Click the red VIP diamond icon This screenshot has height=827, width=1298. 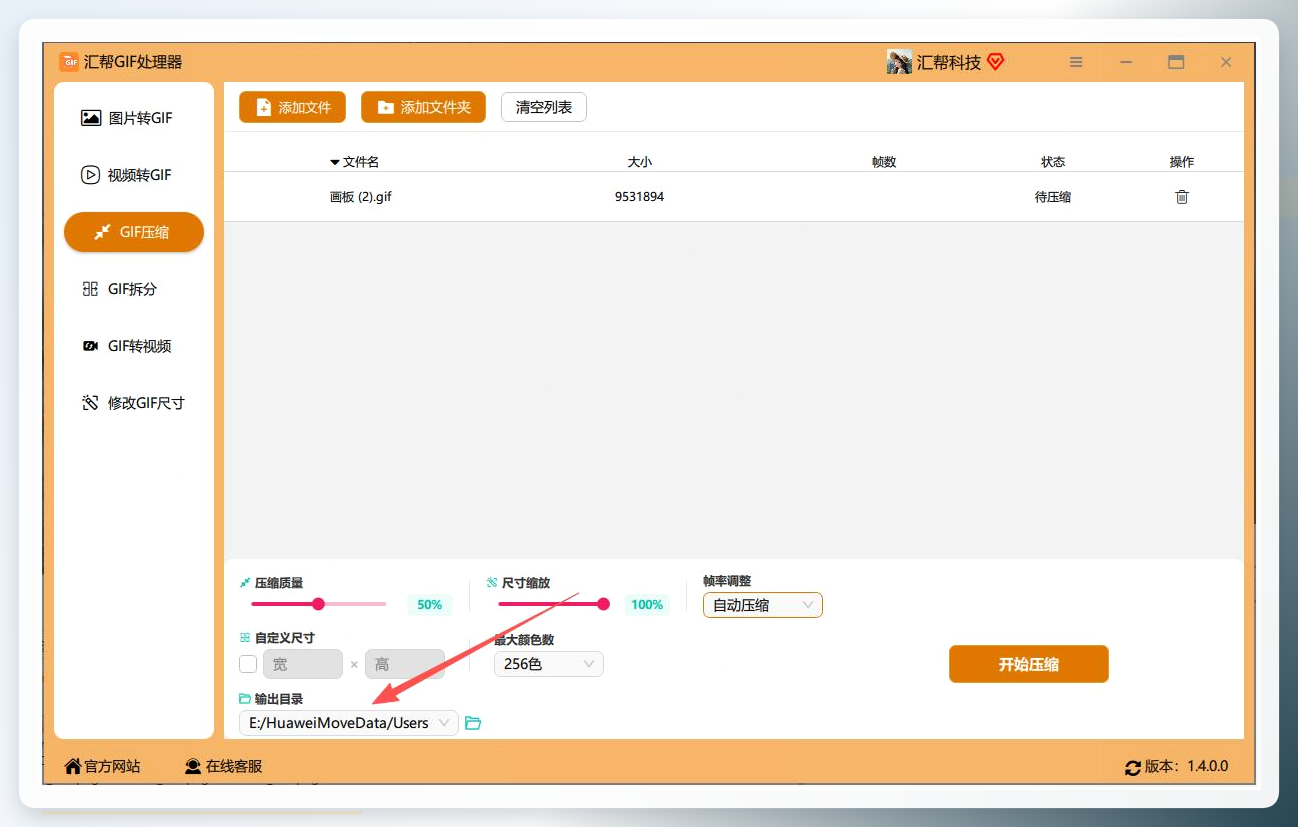[995, 62]
